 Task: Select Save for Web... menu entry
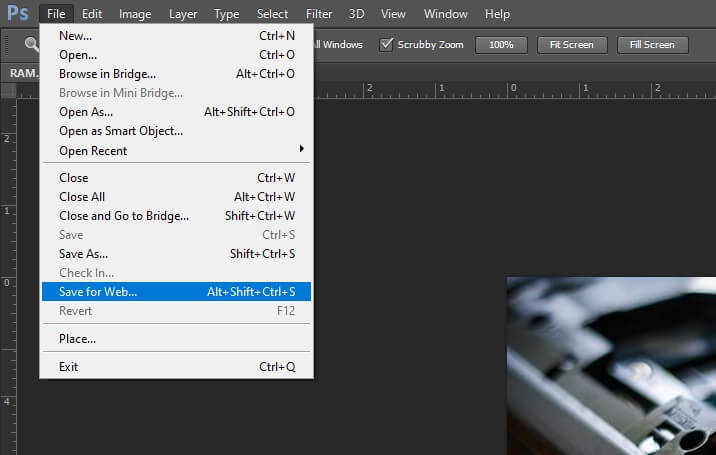click(177, 291)
